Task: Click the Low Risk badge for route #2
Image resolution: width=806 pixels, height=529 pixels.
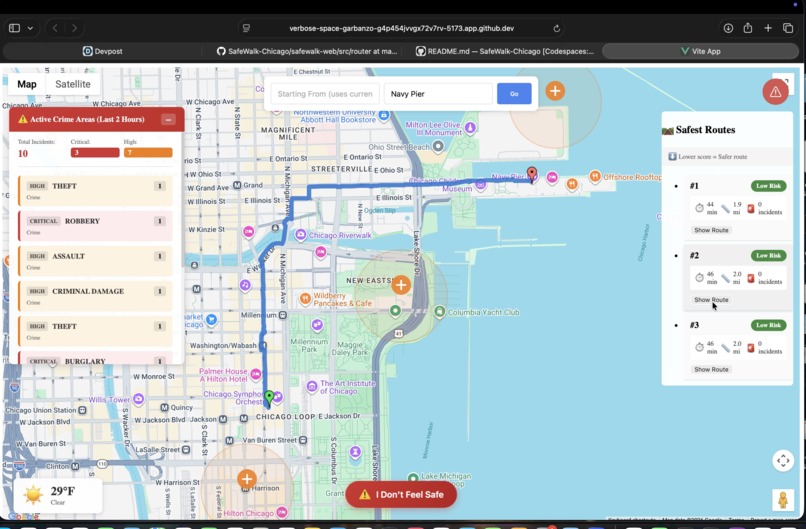Action: tap(768, 256)
